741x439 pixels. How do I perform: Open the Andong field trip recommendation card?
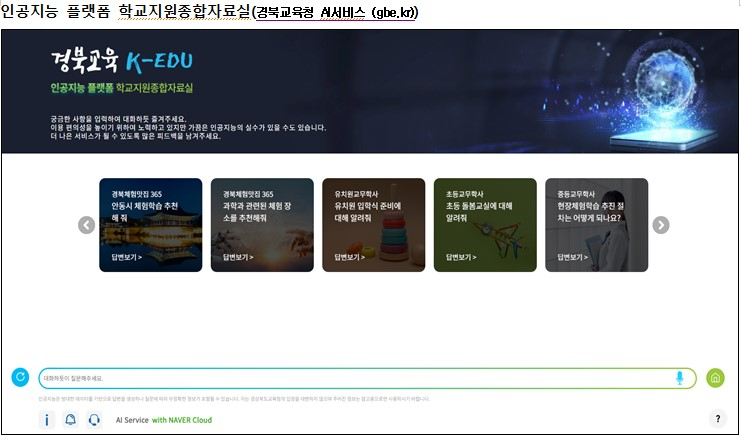point(150,224)
